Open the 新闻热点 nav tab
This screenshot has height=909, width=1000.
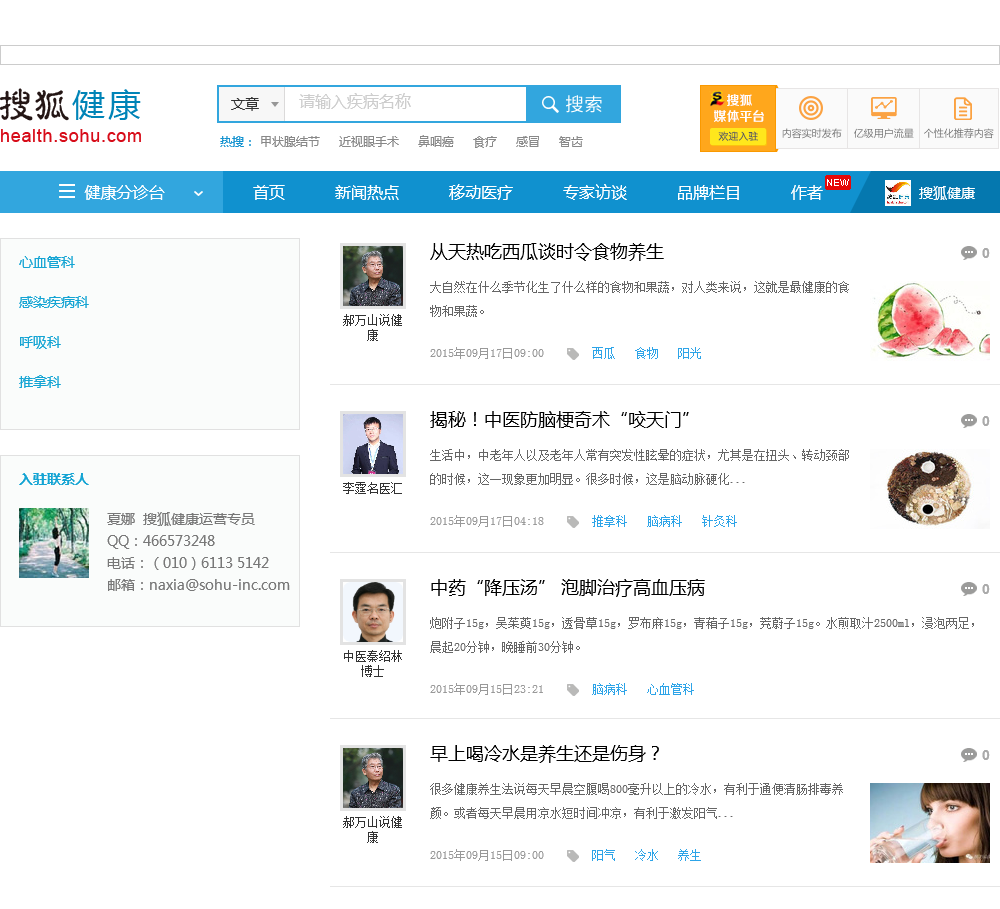pos(367,192)
